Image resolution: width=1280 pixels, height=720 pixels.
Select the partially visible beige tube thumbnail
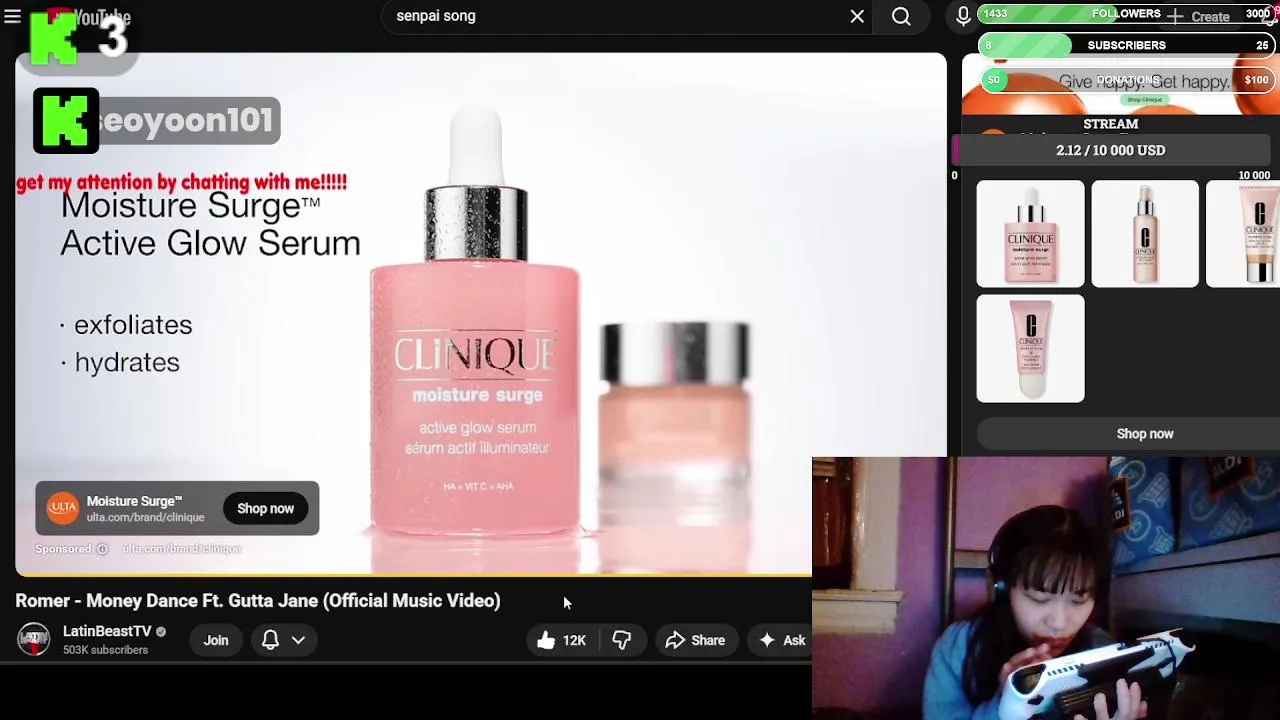click(x=1244, y=234)
